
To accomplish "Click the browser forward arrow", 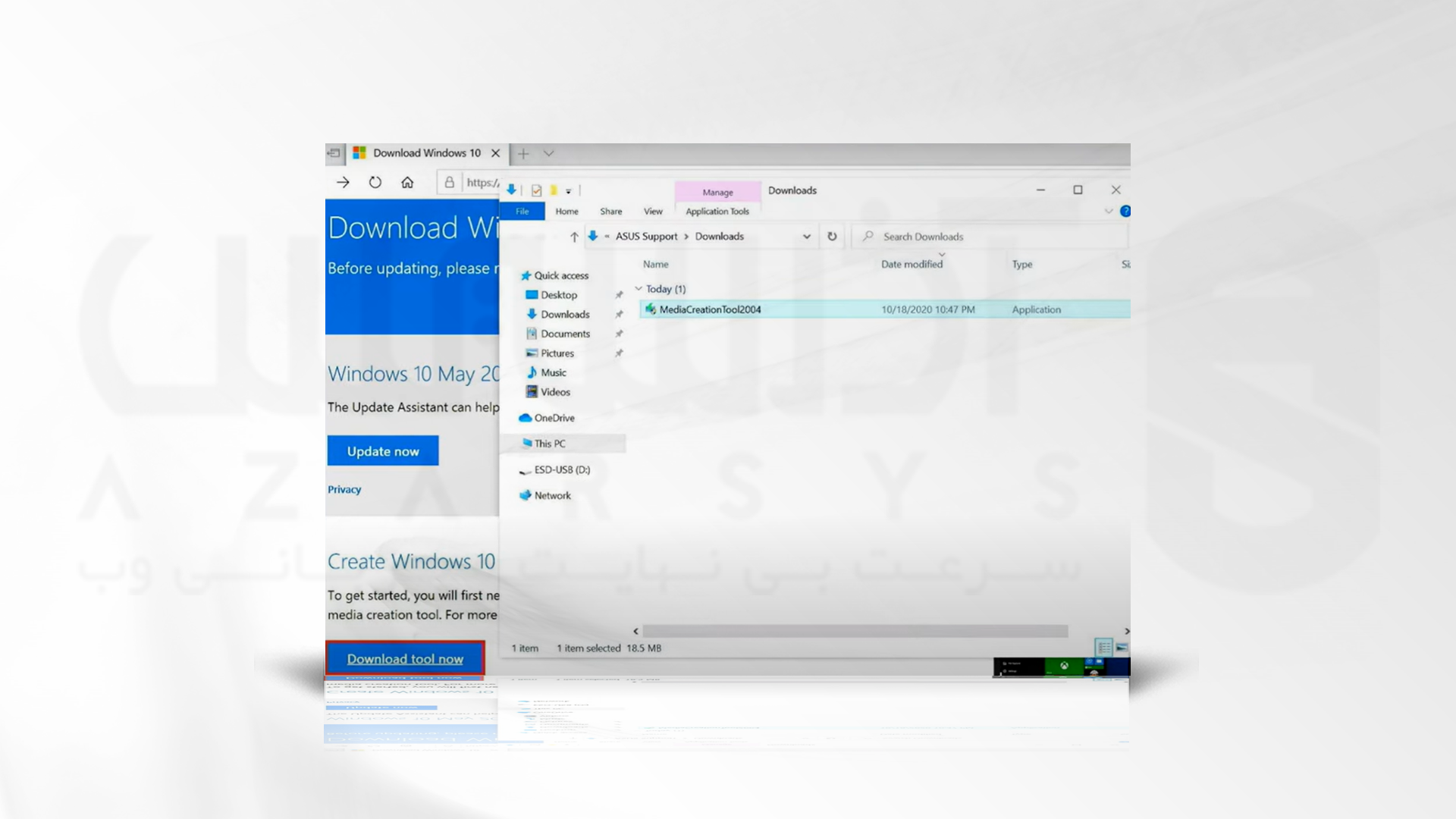I will coord(343,183).
